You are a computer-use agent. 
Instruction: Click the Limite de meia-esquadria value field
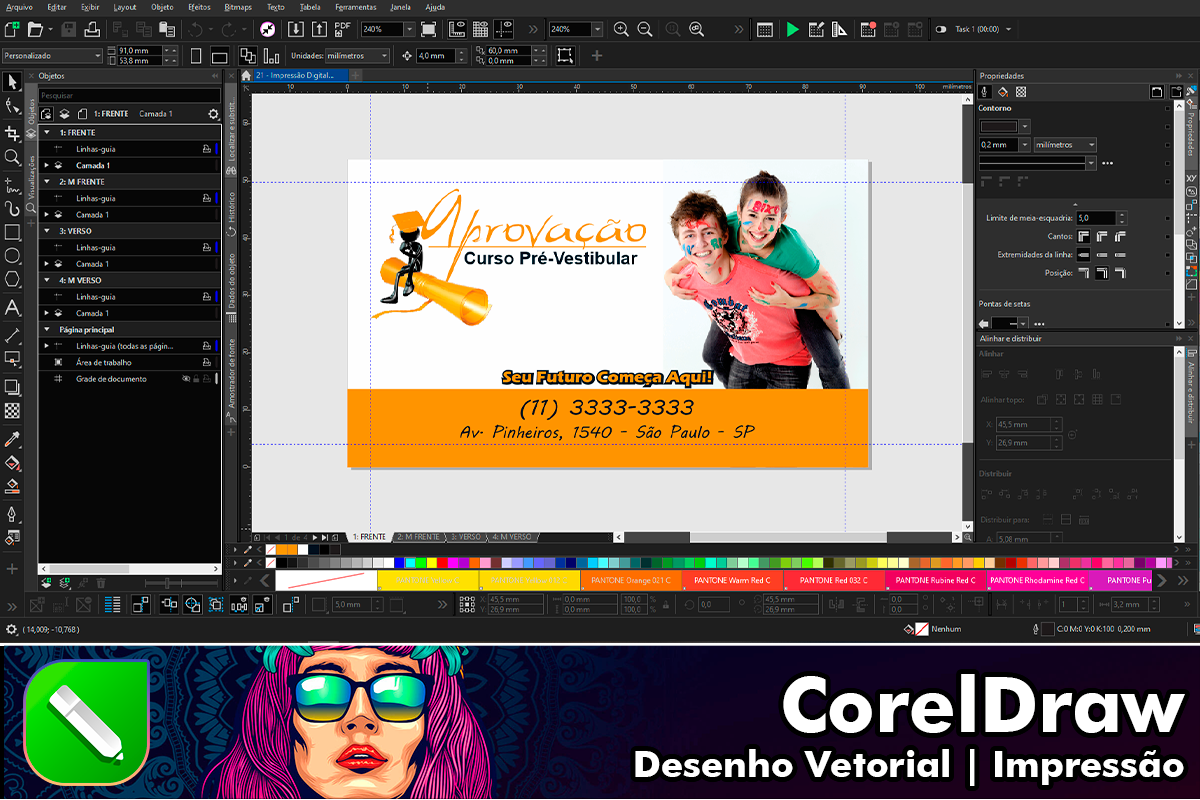(1096, 217)
